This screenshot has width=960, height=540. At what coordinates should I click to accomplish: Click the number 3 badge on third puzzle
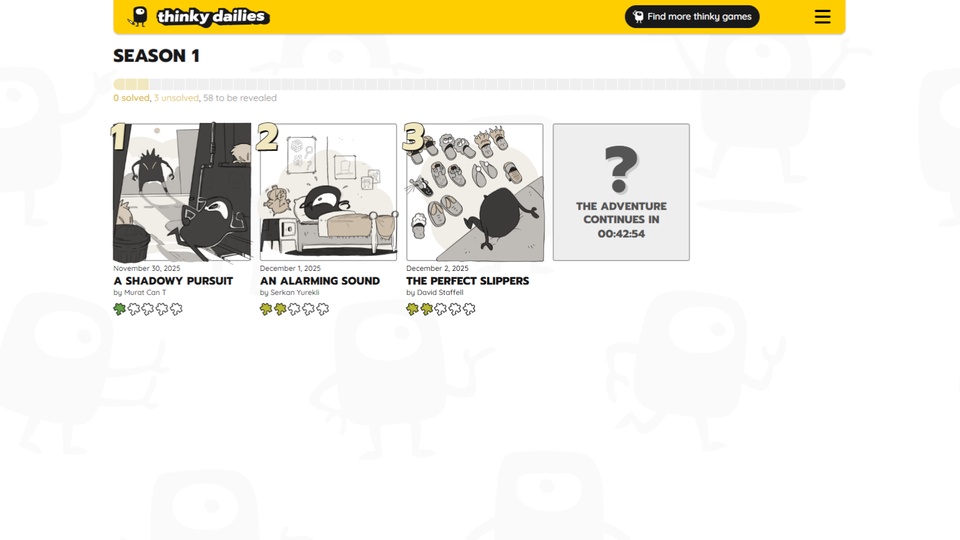[413, 137]
